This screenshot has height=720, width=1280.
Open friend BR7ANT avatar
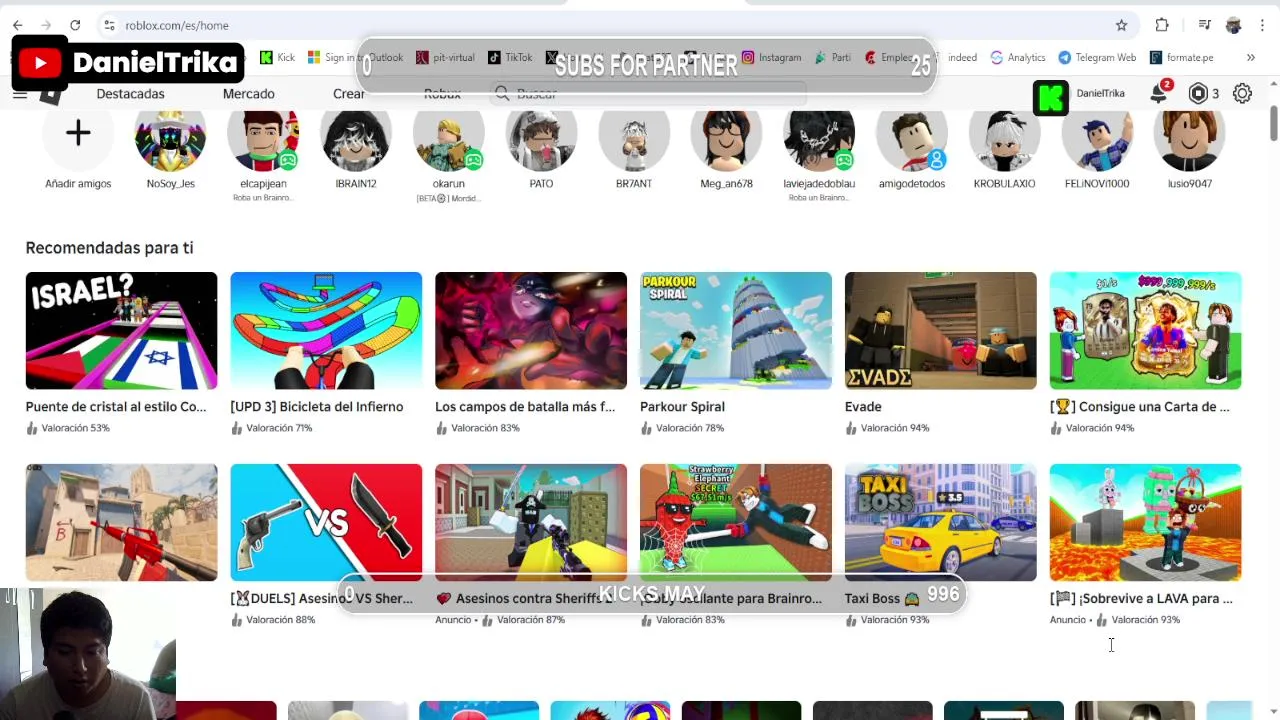coord(634,136)
